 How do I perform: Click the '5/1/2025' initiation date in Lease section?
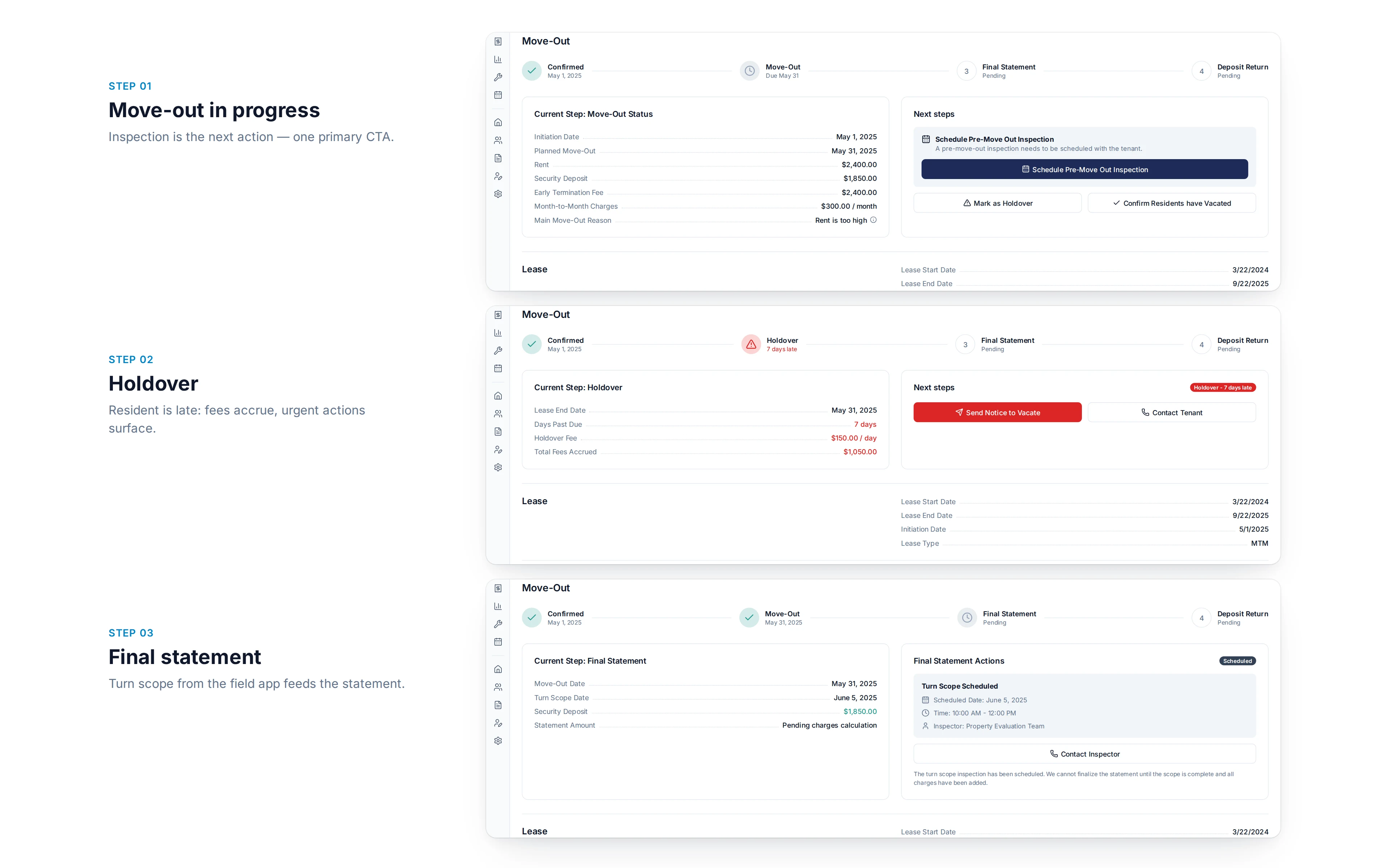point(1254,529)
